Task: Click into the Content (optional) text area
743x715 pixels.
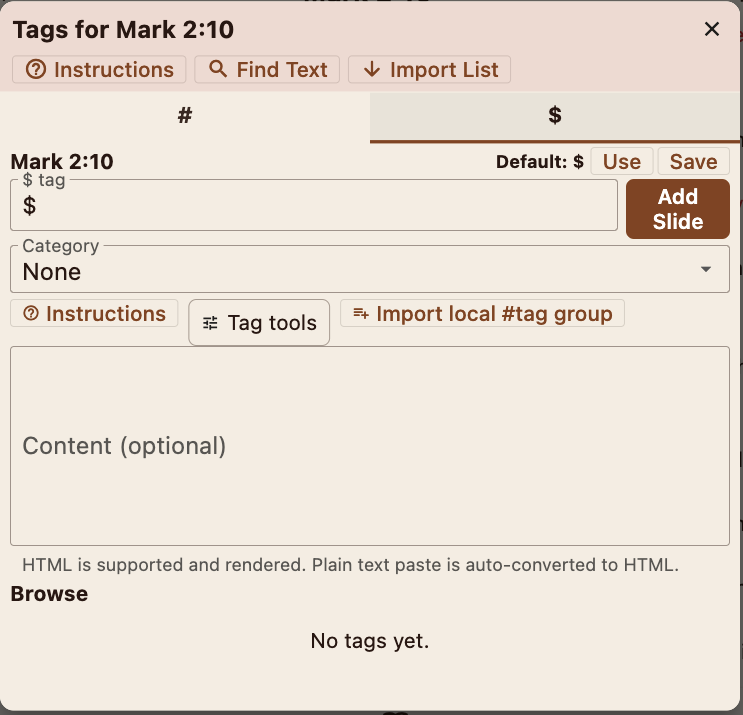Action: tap(370, 446)
